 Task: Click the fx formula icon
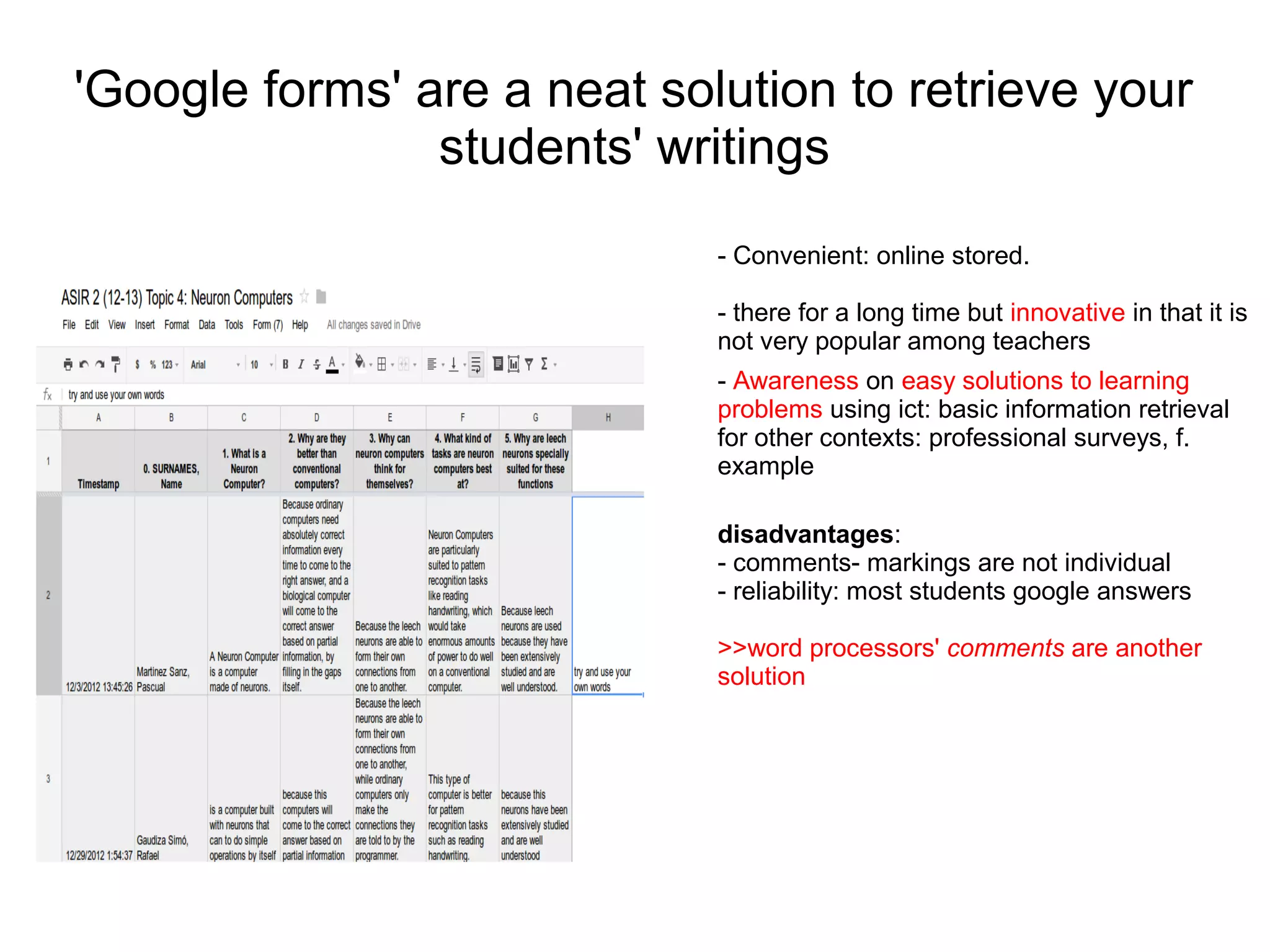[48, 394]
